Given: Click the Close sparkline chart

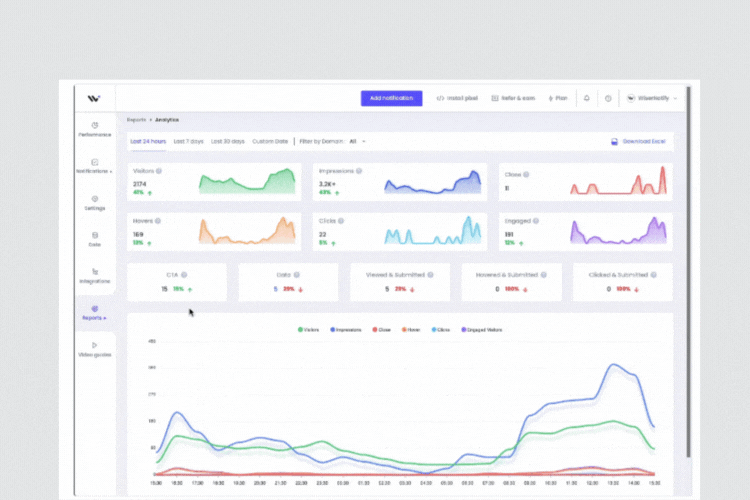Looking at the screenshot, I should coord(618,180).
